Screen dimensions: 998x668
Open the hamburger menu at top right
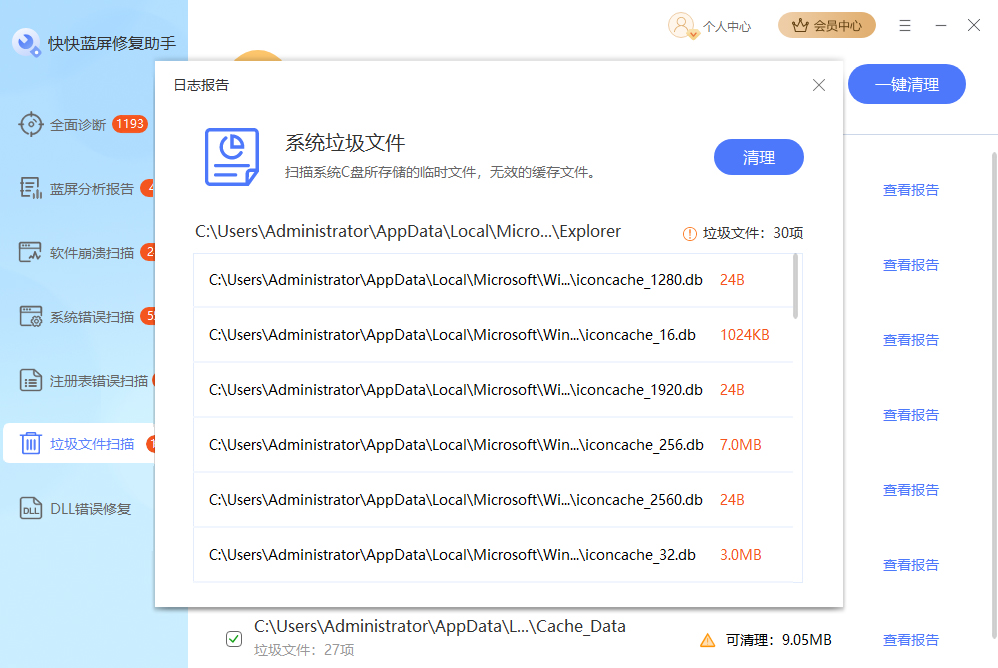(x=905, y=25)
